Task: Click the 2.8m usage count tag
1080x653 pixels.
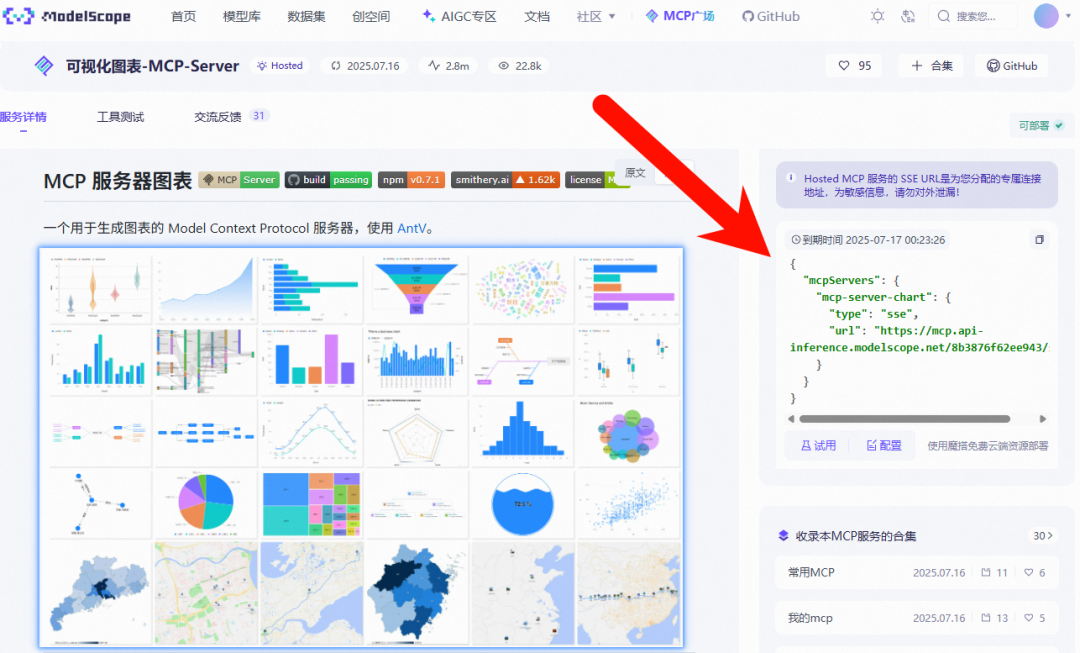Action: (x=448, y=66)
